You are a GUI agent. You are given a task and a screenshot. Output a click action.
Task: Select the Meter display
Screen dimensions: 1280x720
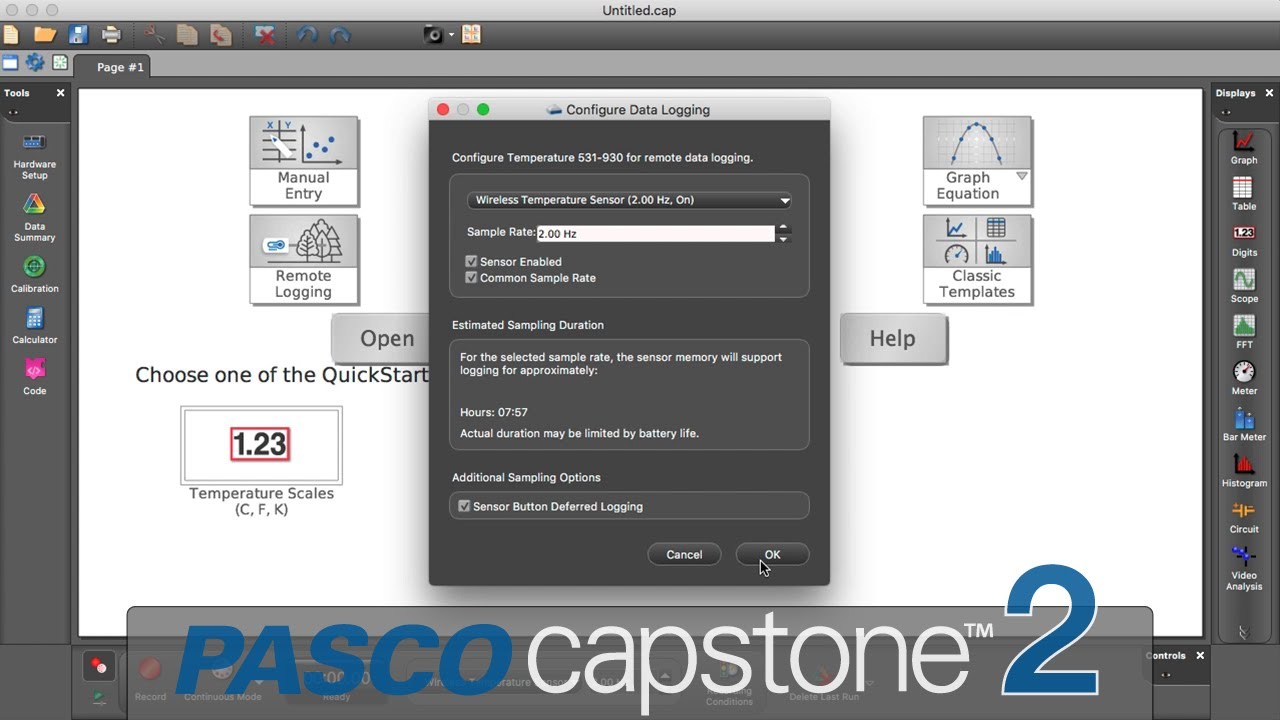pyautogui.click(x=1244, y=378)
